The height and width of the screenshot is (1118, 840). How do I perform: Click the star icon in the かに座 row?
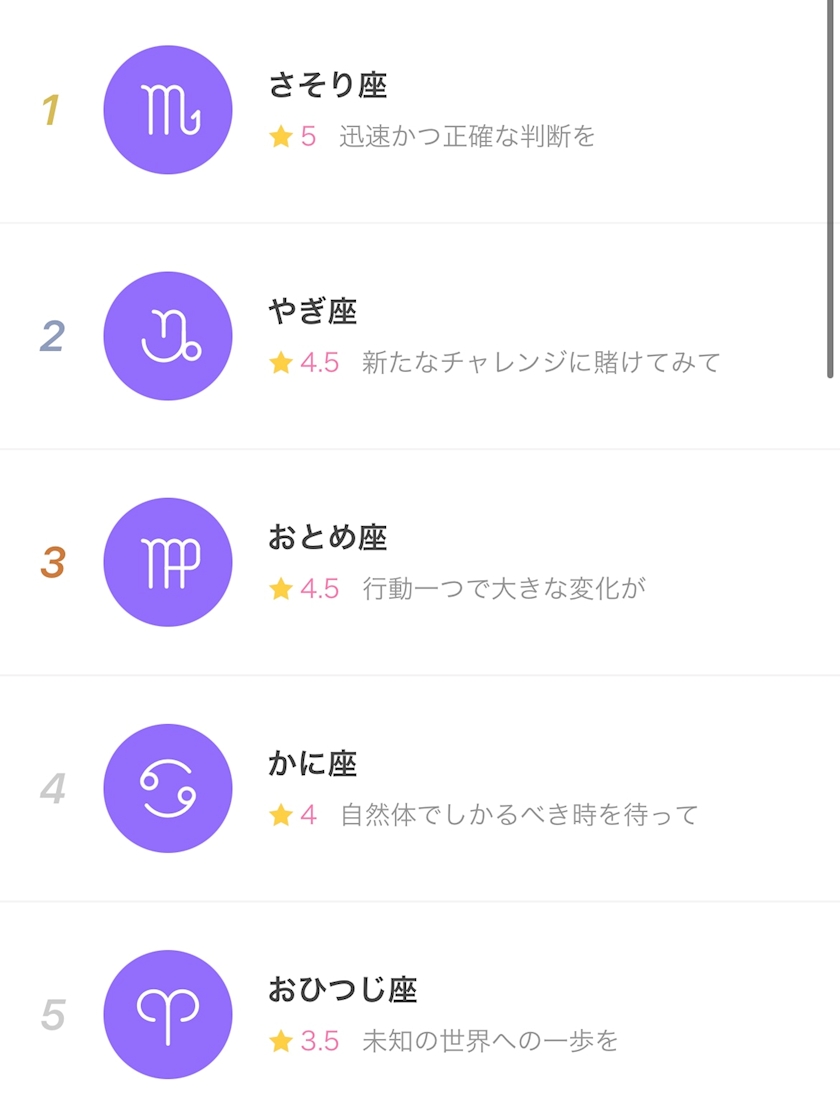tap(281, 815)
